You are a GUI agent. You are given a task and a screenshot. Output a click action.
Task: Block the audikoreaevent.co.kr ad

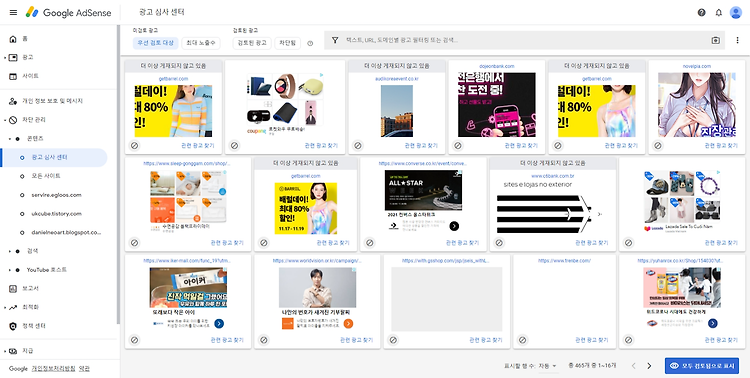click(x=358, y=145)
